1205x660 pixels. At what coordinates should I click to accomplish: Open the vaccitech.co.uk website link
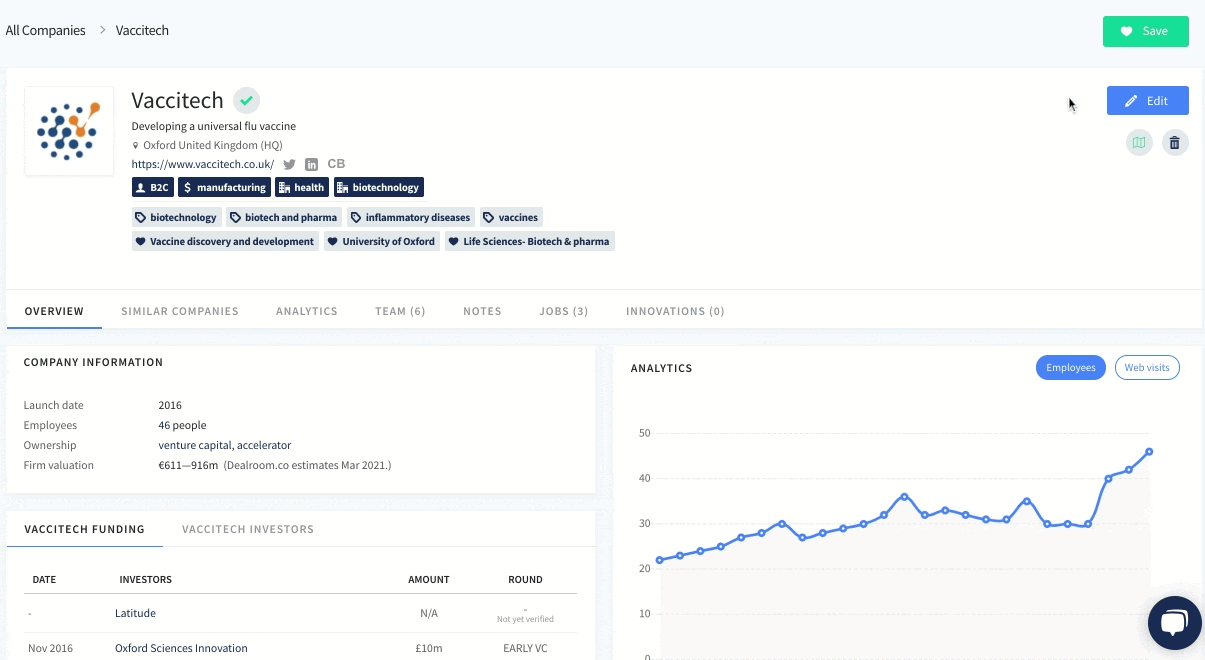(203, 164)
